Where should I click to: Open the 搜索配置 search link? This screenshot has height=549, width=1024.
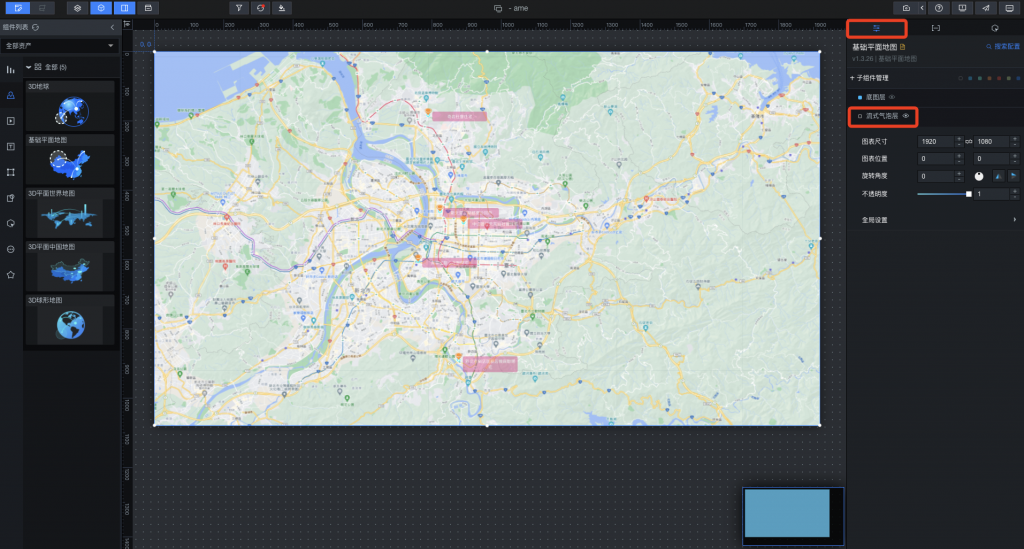1003,46
